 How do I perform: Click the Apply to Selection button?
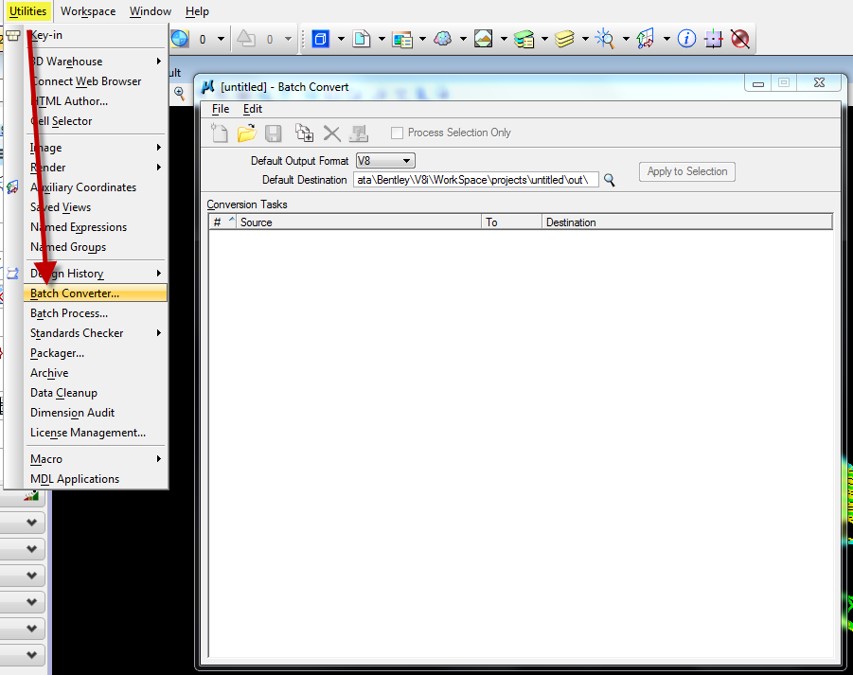(x=686, y=171)
